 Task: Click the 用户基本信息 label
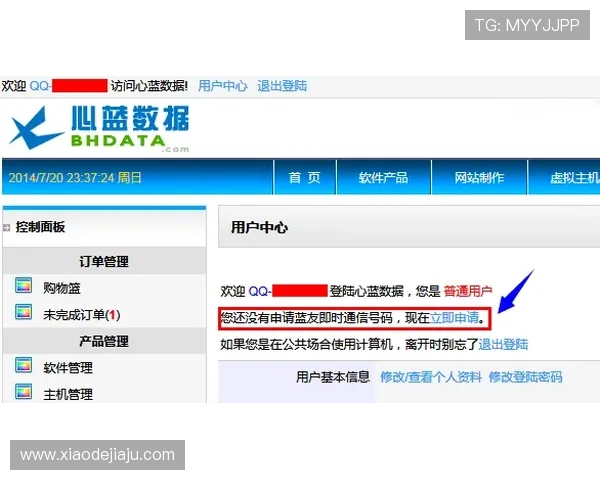click(x=333, y=377)
